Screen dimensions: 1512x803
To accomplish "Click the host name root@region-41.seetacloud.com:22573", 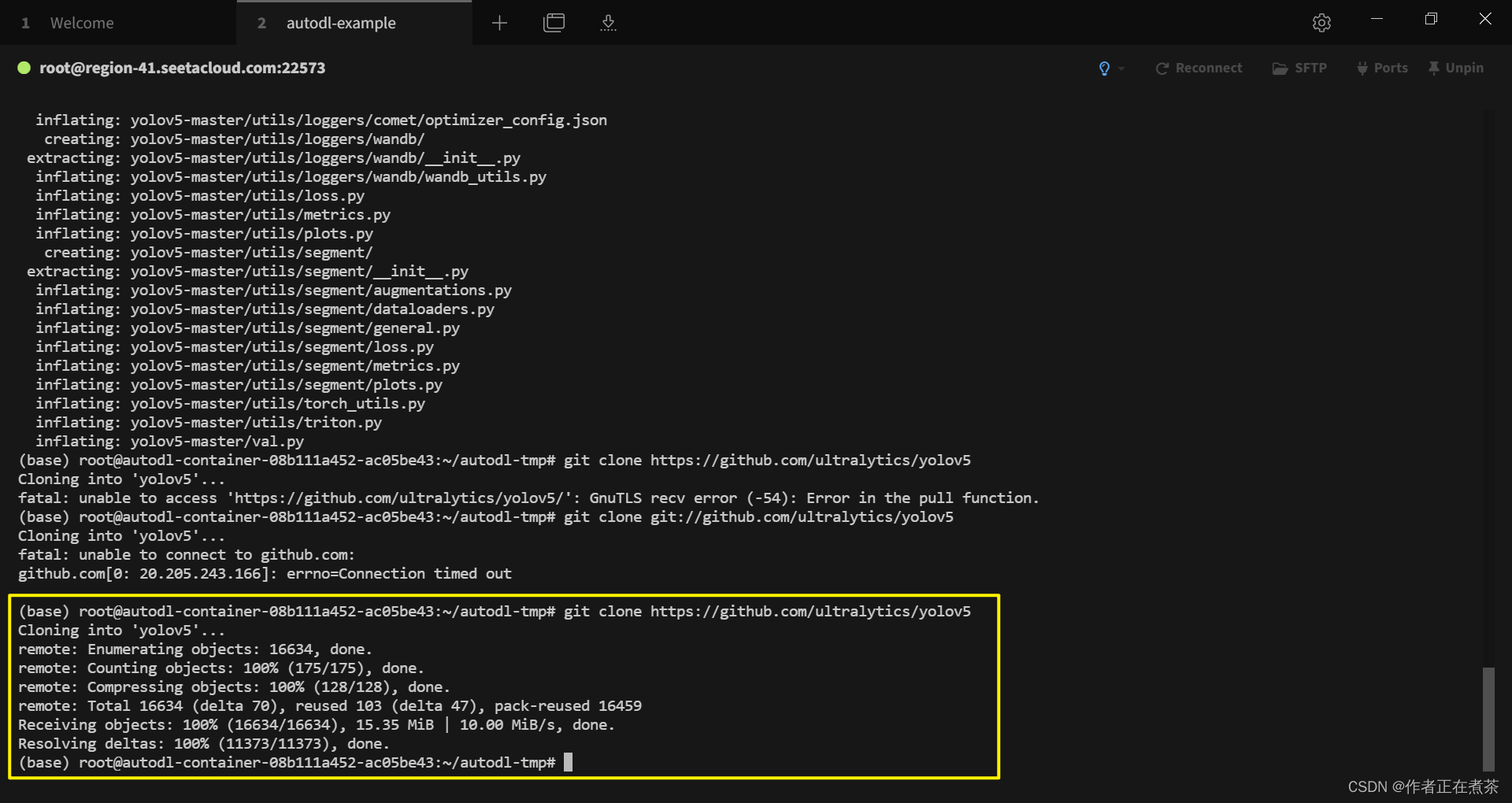I will point(183,68).
